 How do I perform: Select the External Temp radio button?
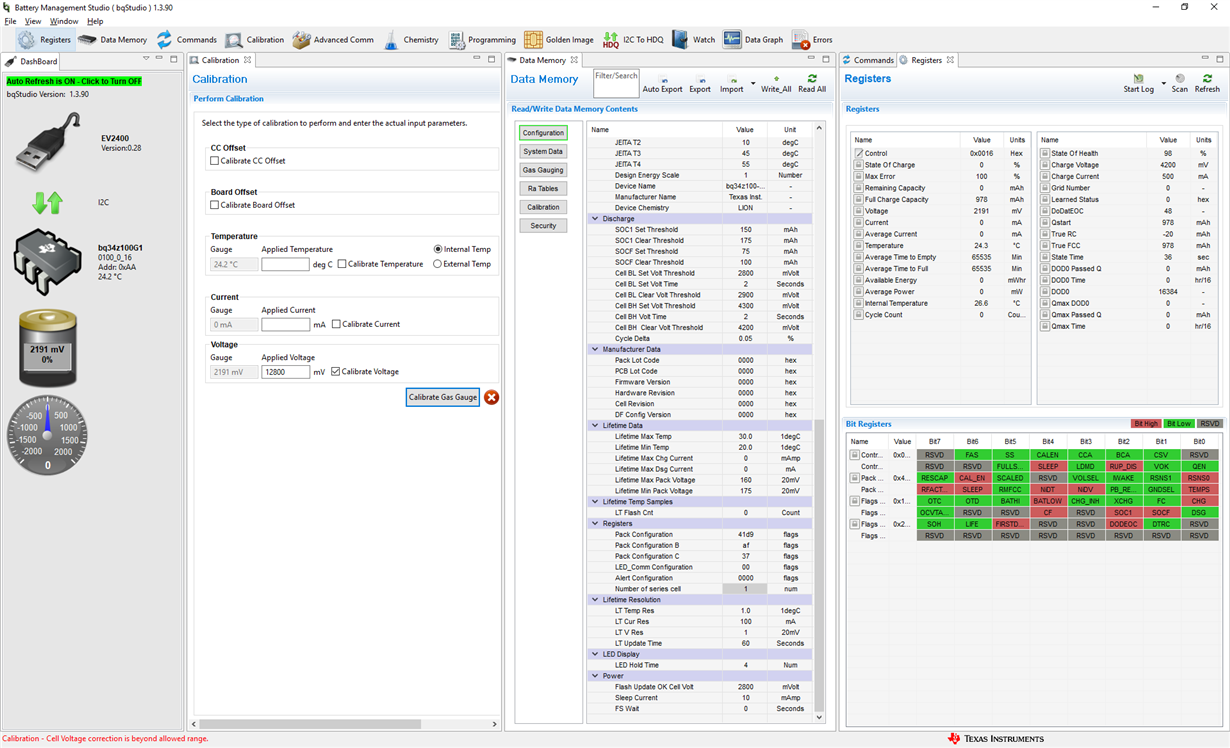click(438, 264)
